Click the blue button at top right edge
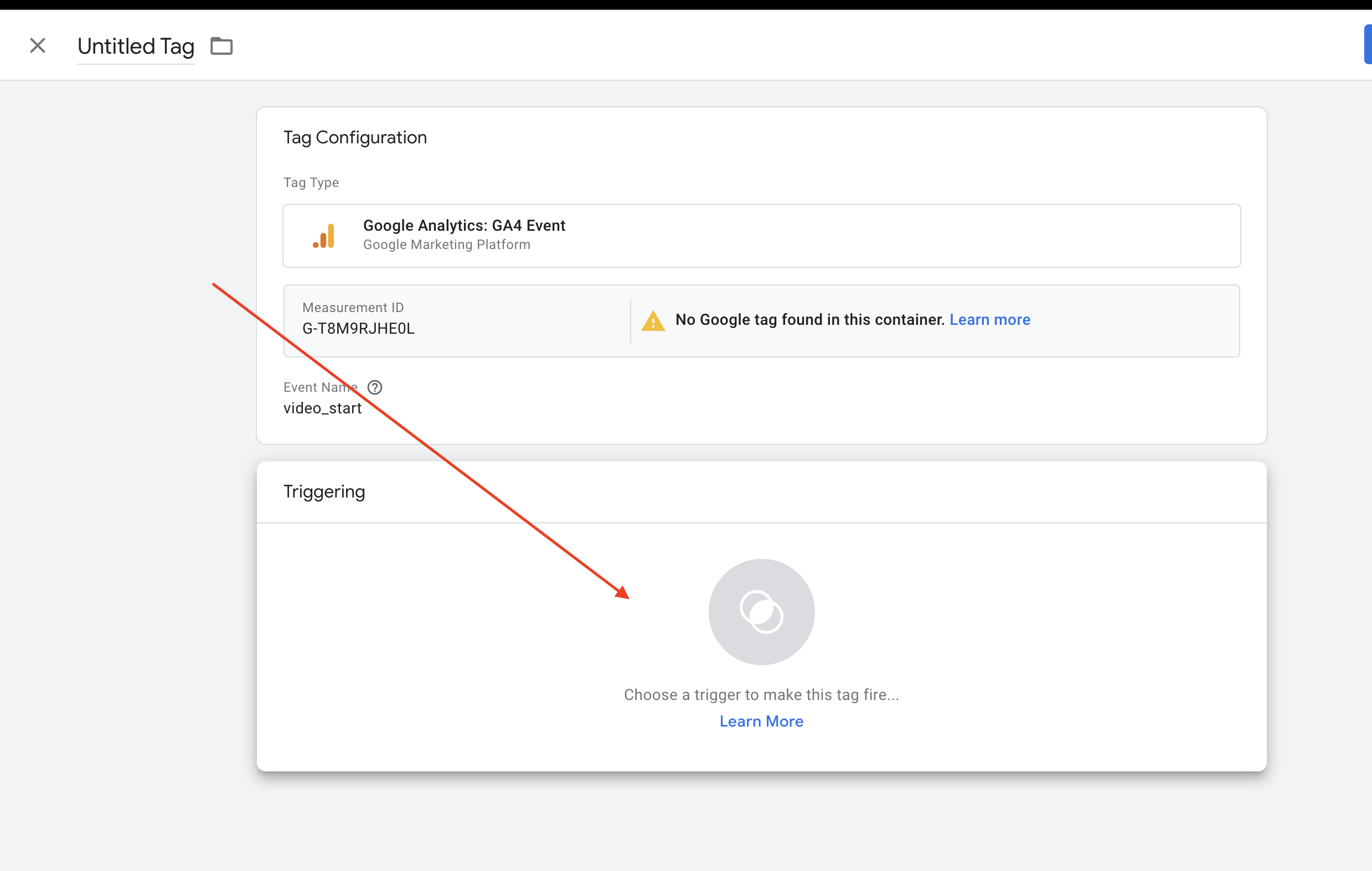 1368,44
